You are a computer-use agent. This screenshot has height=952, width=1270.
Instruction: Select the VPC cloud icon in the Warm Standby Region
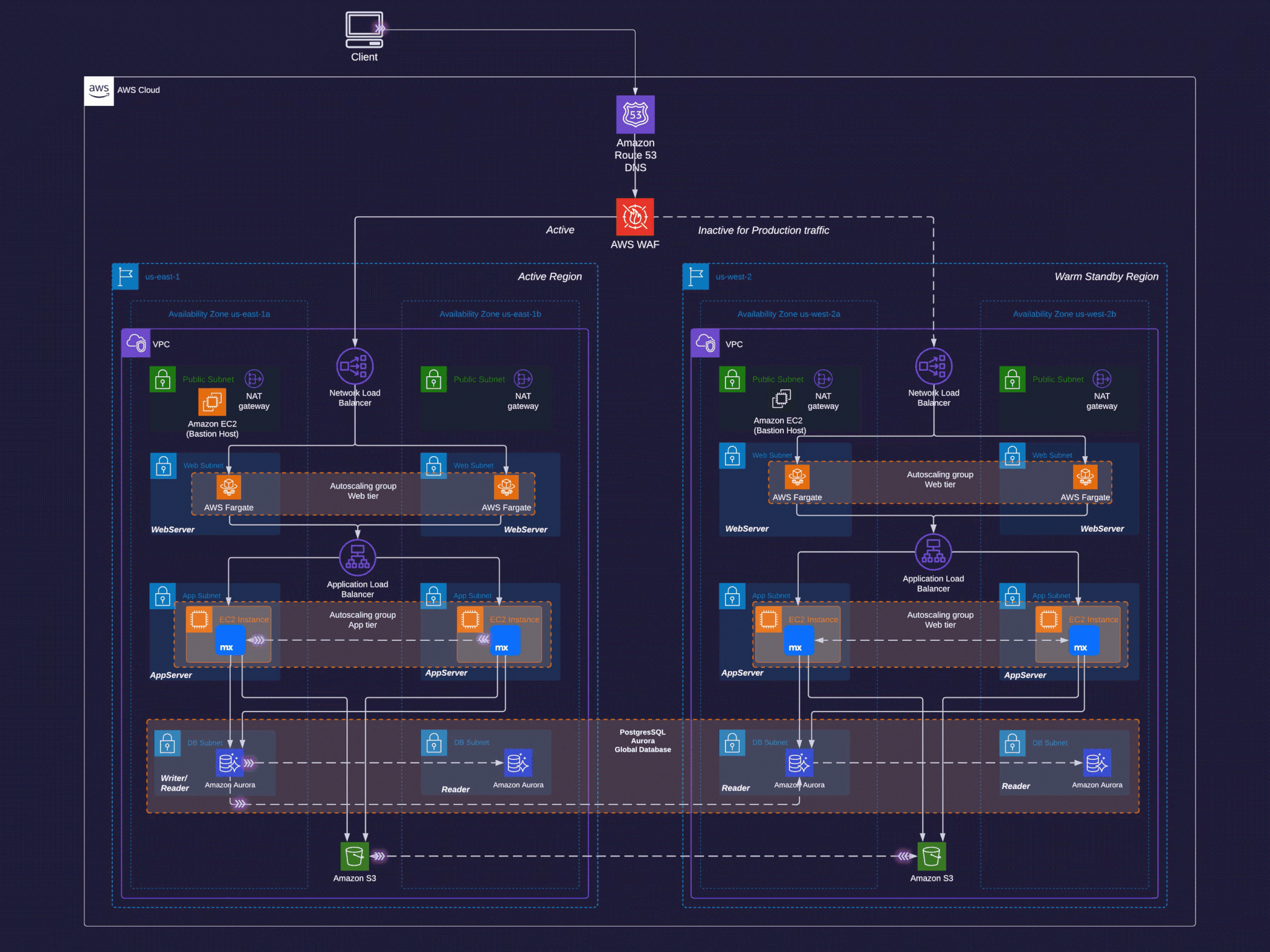(704, 343)
